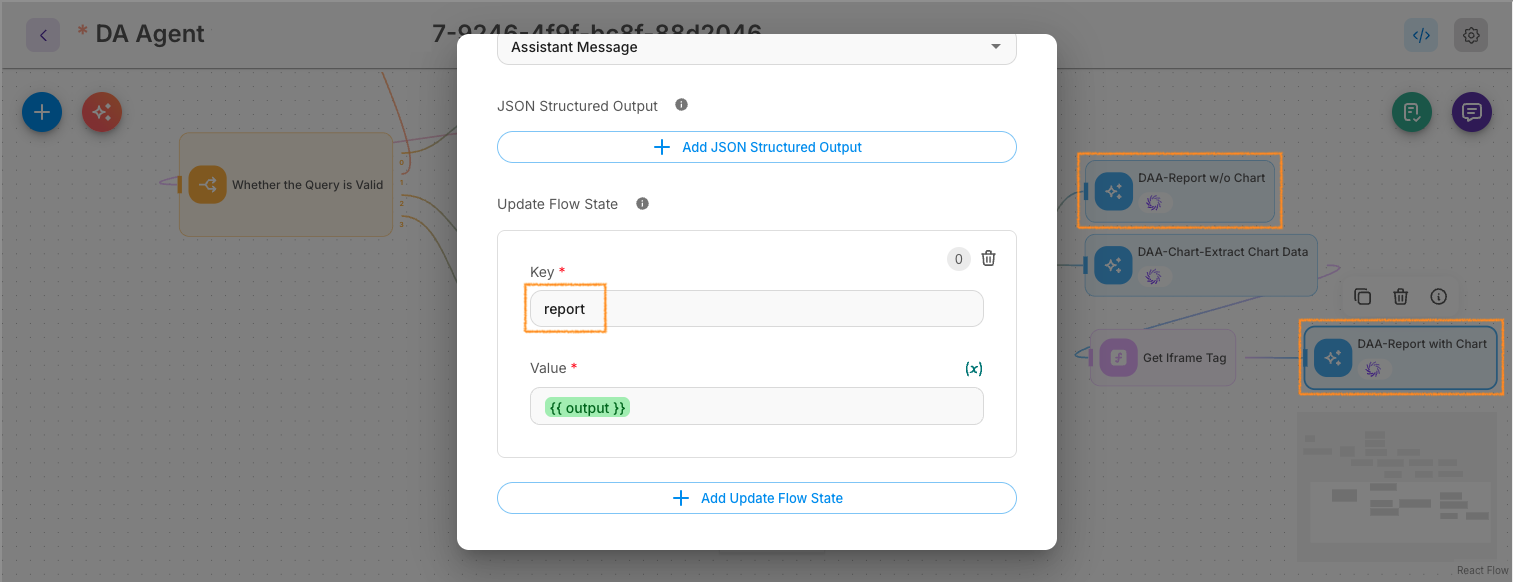Click the info icon beside JSON Structured Output

point(681,105)
